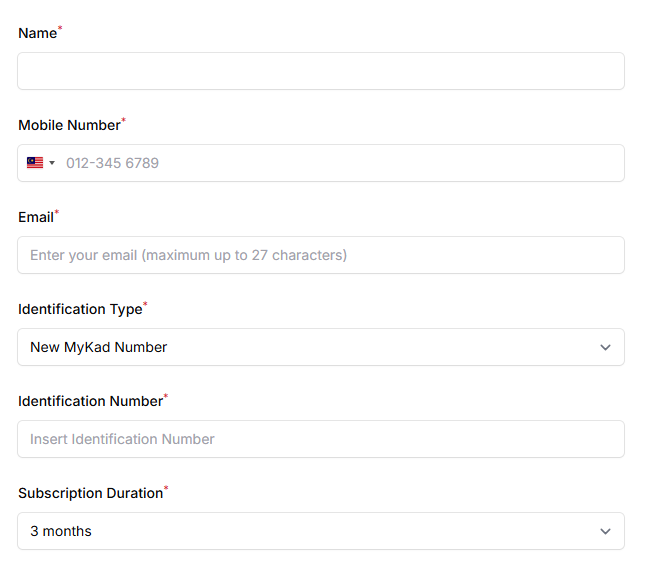This screenshot has height=561, width=648.
Task: Click the Malaysia flag icon
Action: click(34, 163)
